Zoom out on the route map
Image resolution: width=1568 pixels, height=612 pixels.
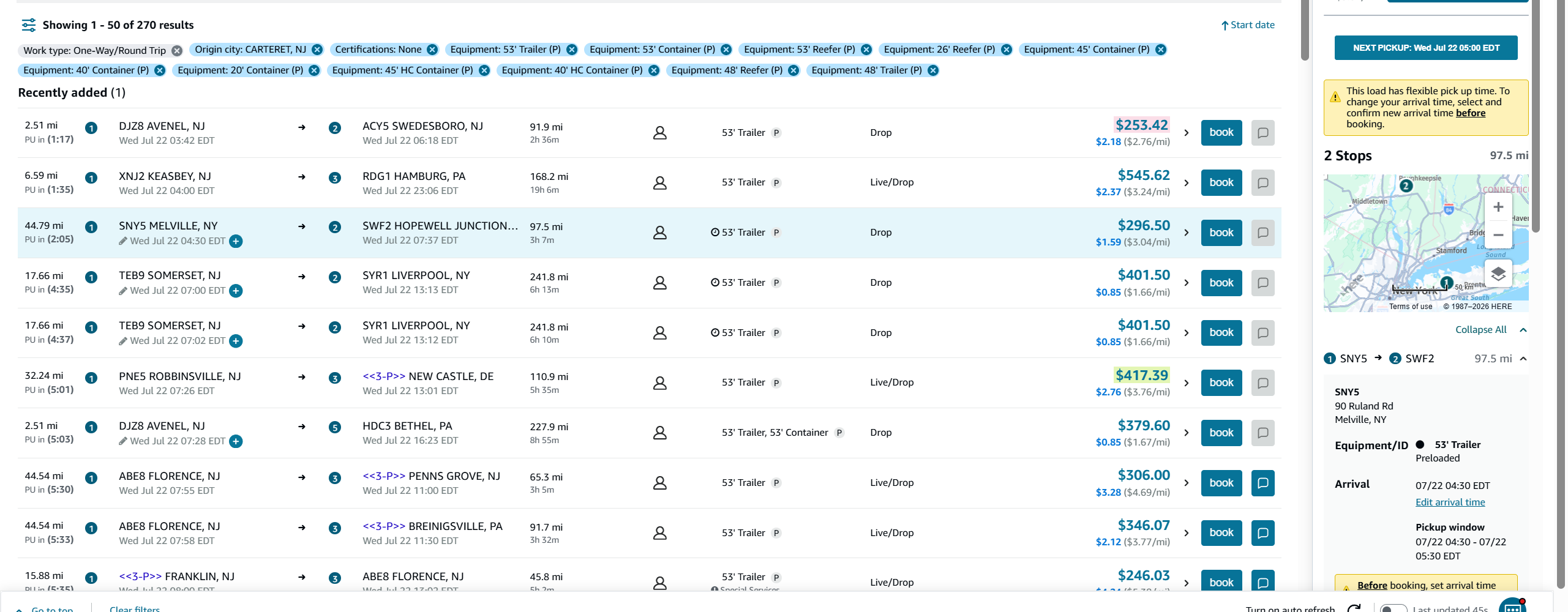(1498, 235)
